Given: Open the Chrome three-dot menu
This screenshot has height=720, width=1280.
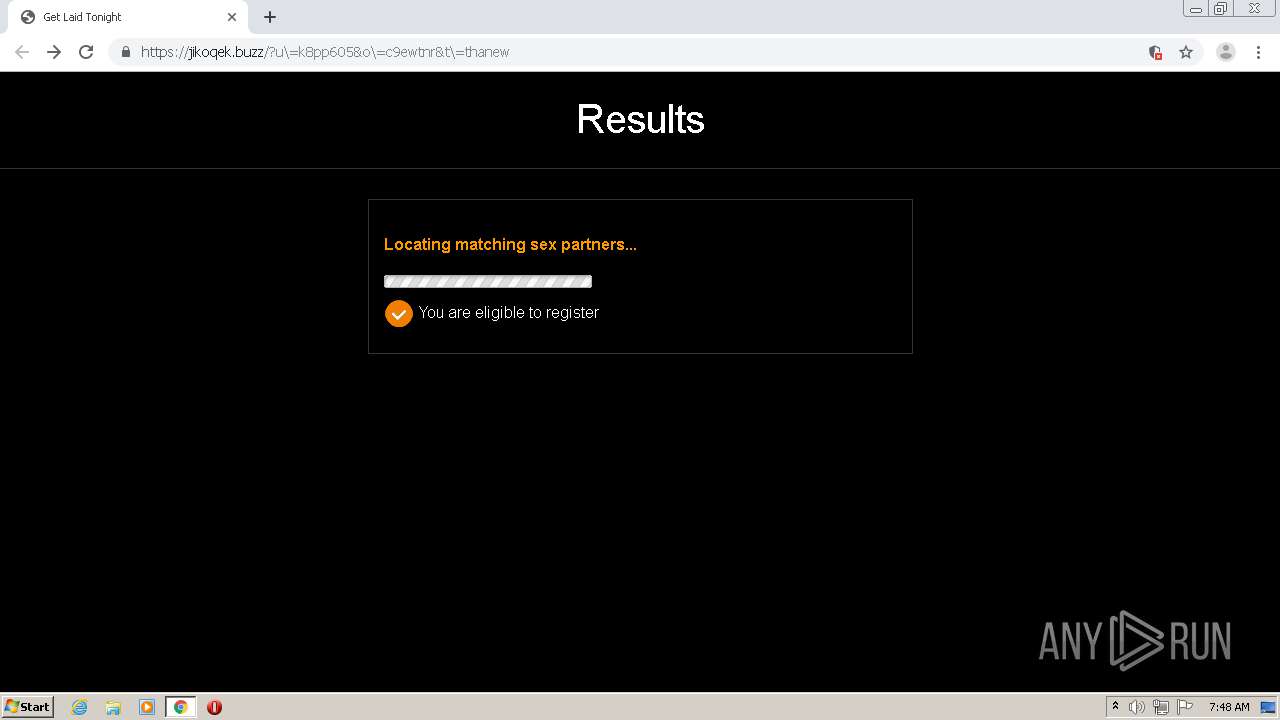Looking at the screenshot, I should pyautogui.click(x=1258, y=52).
